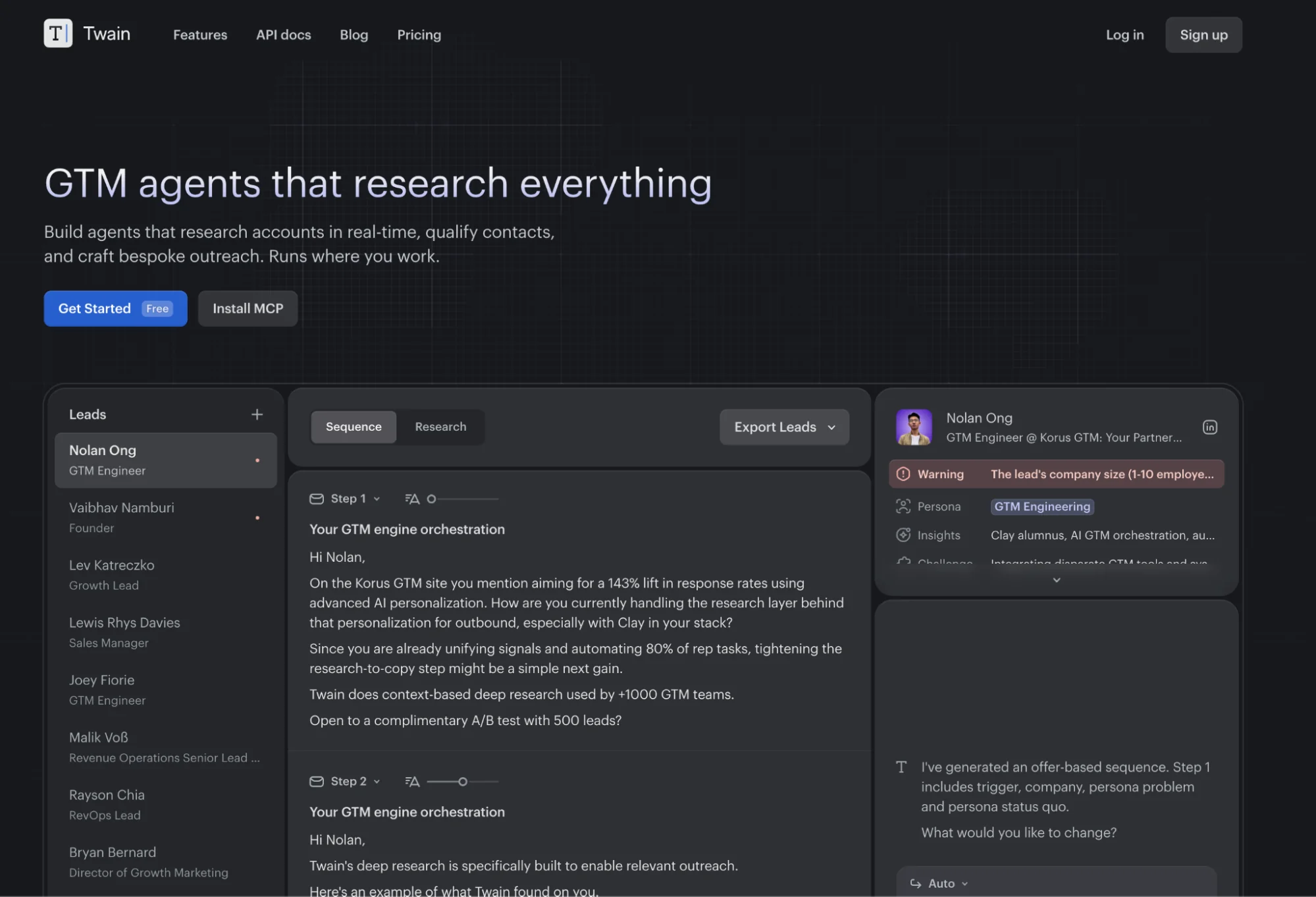The height and width of the screenshot is (897, 1316).
Task: Click the GTM Engineering persona tag
Action: 1042,506
